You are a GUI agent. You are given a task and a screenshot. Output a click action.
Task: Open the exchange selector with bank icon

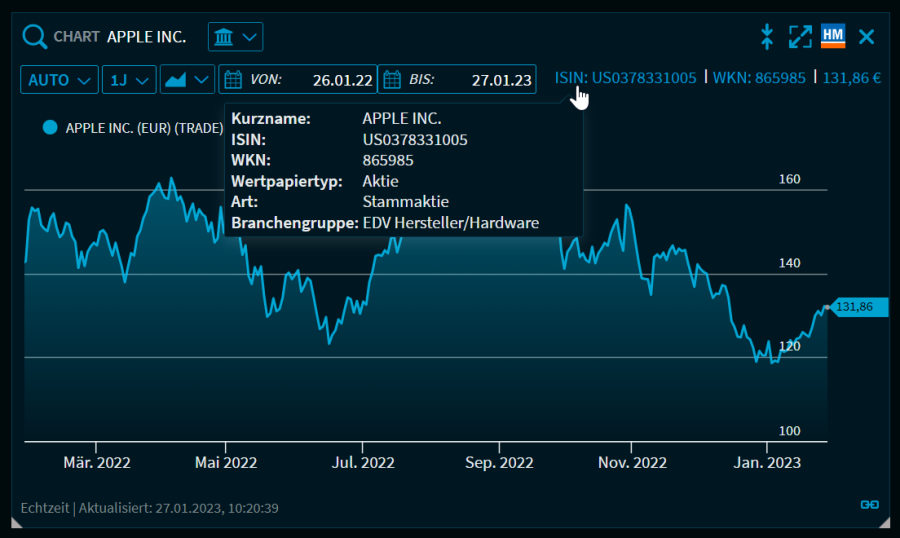point(235,37)
